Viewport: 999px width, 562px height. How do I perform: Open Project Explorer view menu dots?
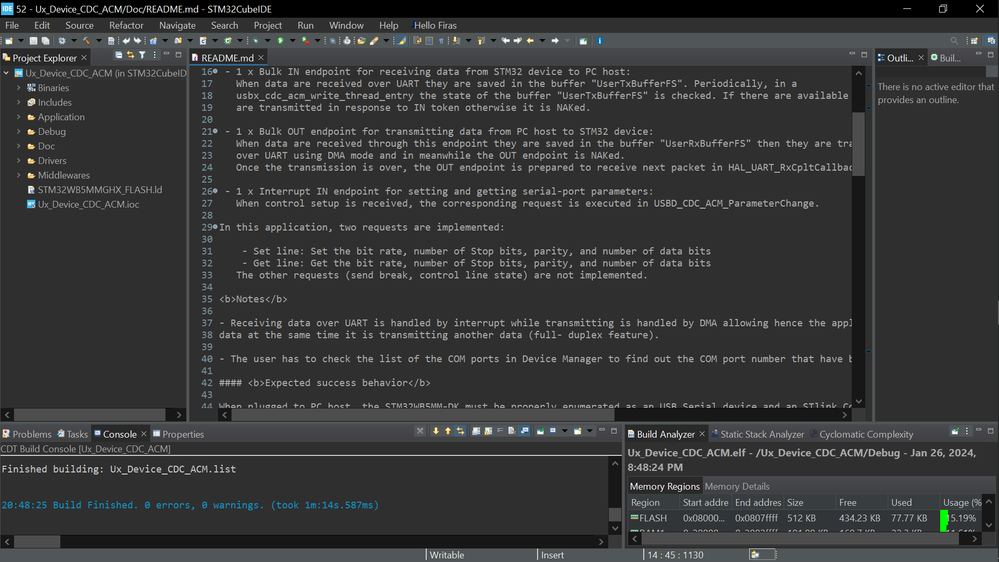pyautogui.click(x=154, y=55)
